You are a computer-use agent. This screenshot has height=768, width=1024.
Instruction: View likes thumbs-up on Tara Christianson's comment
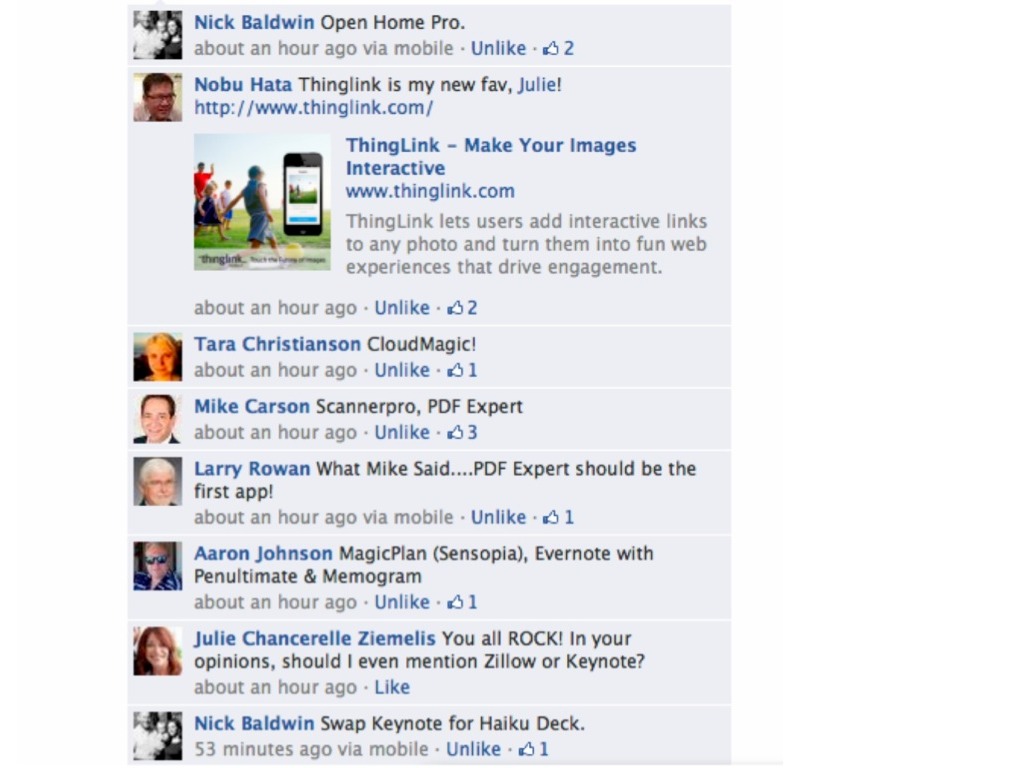point(462,370)
